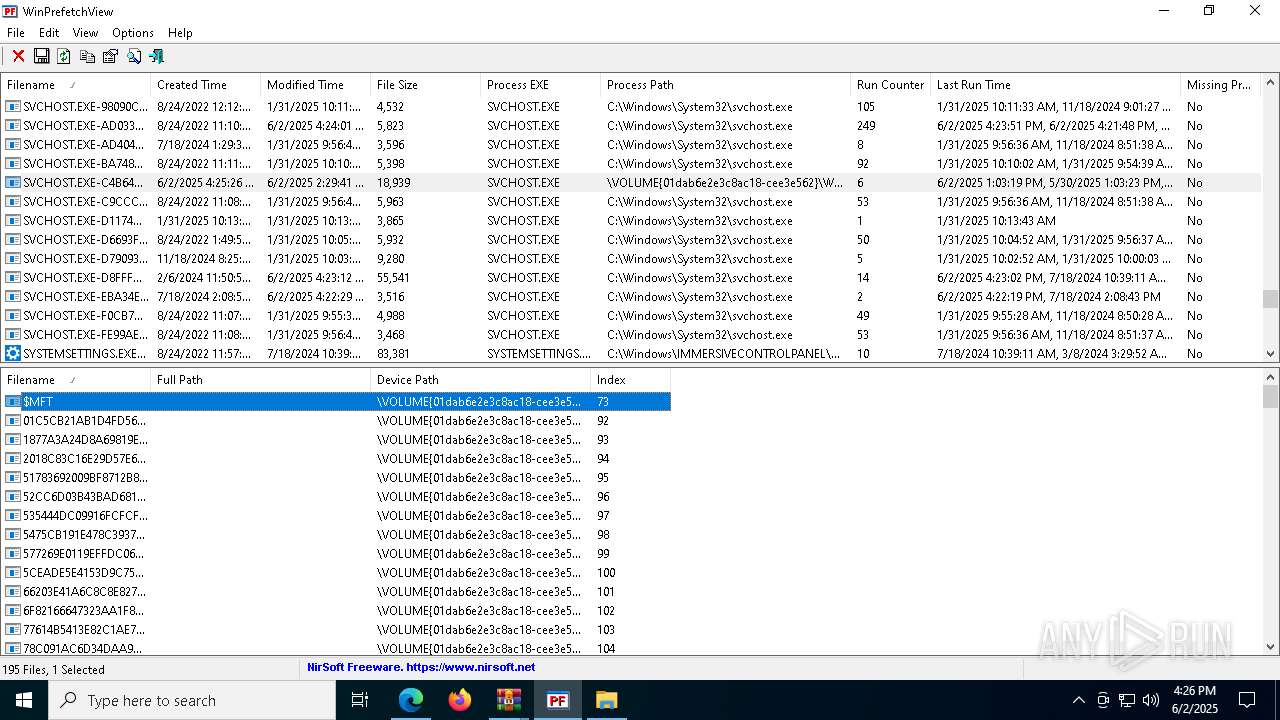Click the taskbar search box

tap(192, 700)
